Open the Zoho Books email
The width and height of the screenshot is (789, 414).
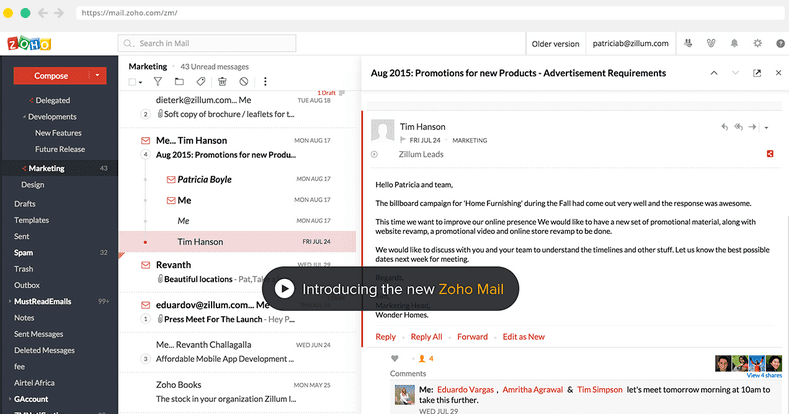[238, 391]
